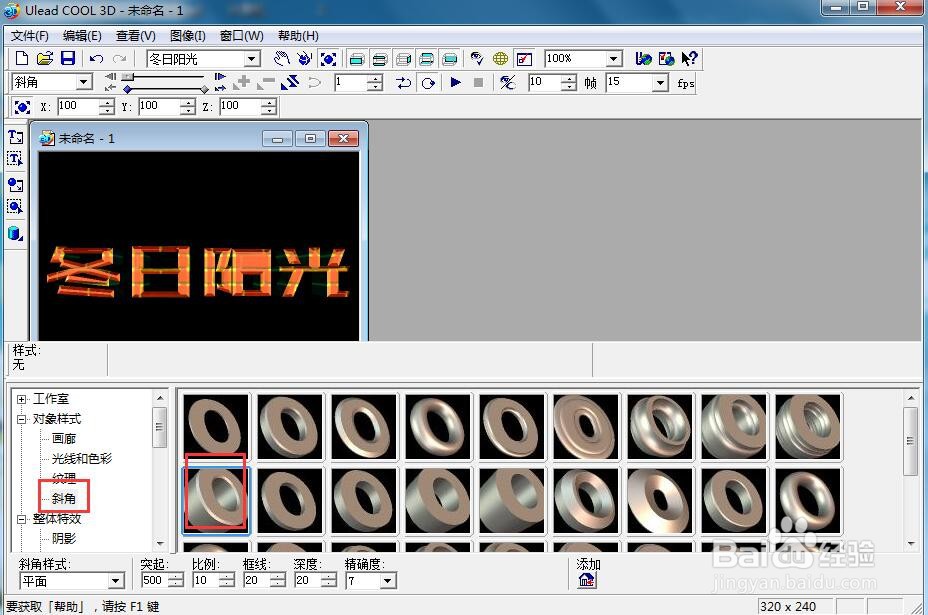This screenshot has height=615, width=928.
Task: Increase the 突起 value with spinner
Action: (x=178, y=577)
